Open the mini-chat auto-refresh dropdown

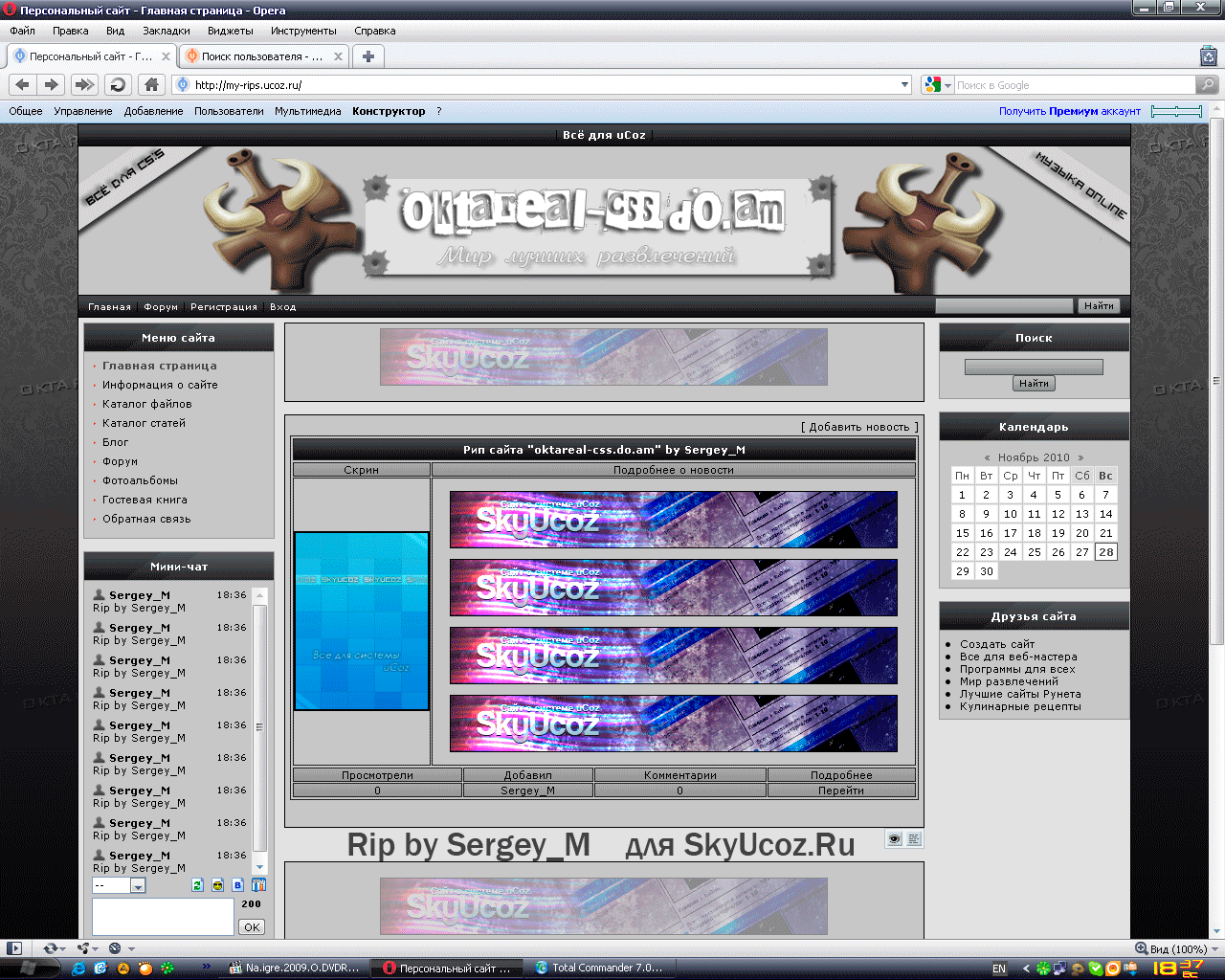137,886
